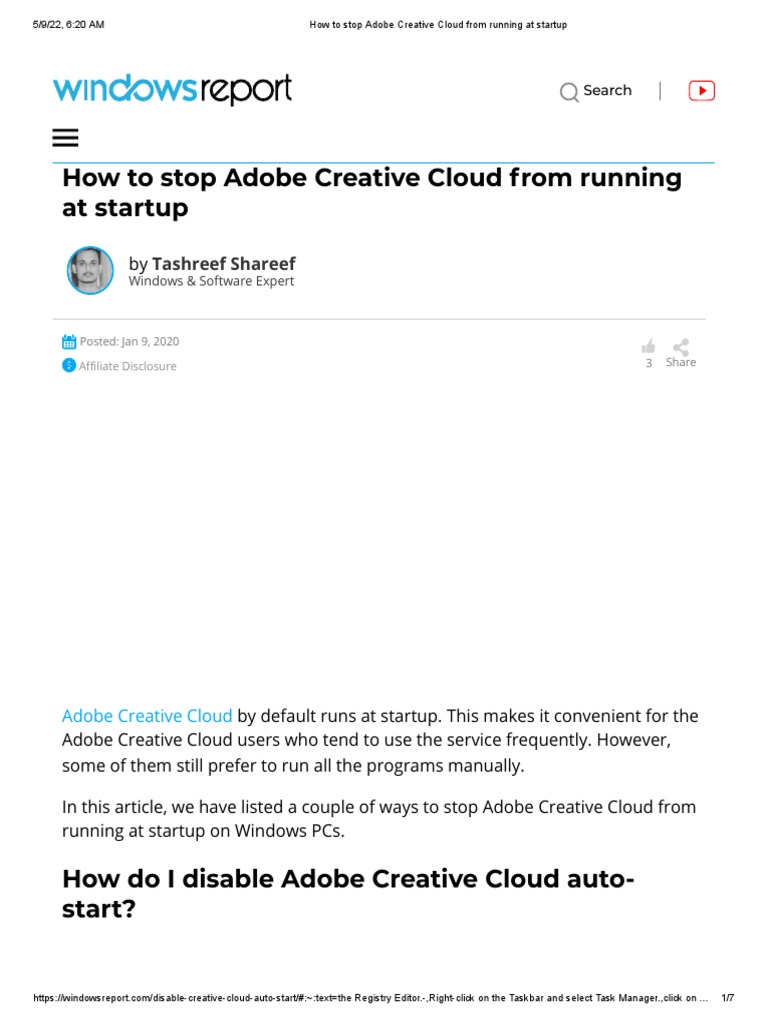The width and height of the screenshot is (768, 1024).
Task: Click the Windows Report logo
Action: tap(172, 90)
